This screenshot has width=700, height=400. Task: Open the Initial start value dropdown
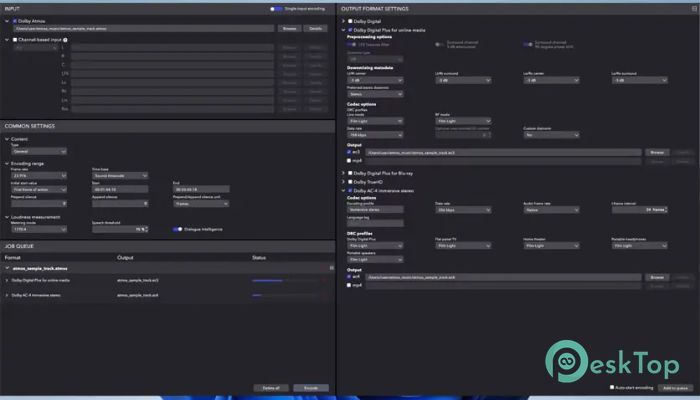click(39, 189)
